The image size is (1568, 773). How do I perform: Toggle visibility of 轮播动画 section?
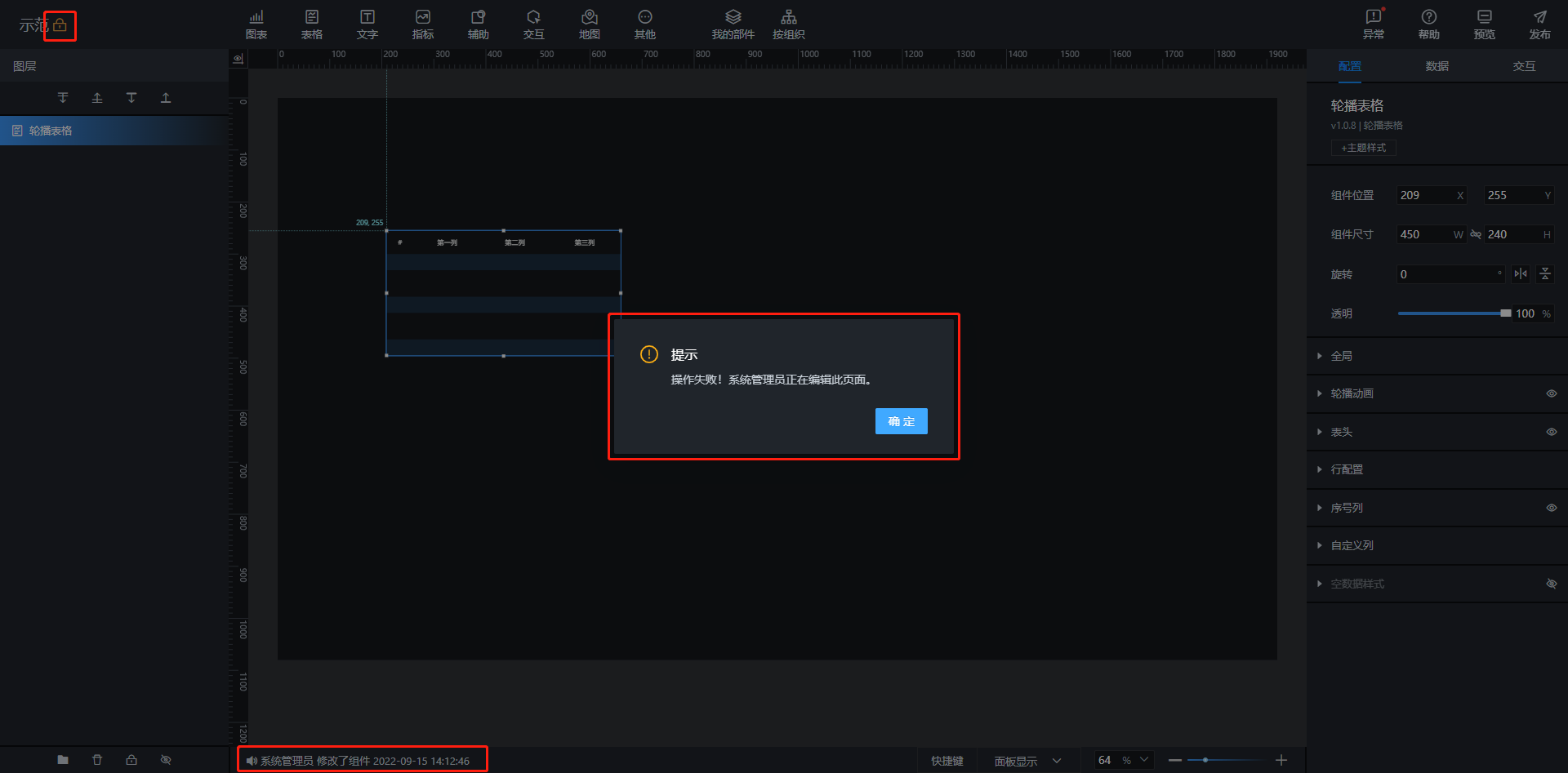[x=1551, y=393]
